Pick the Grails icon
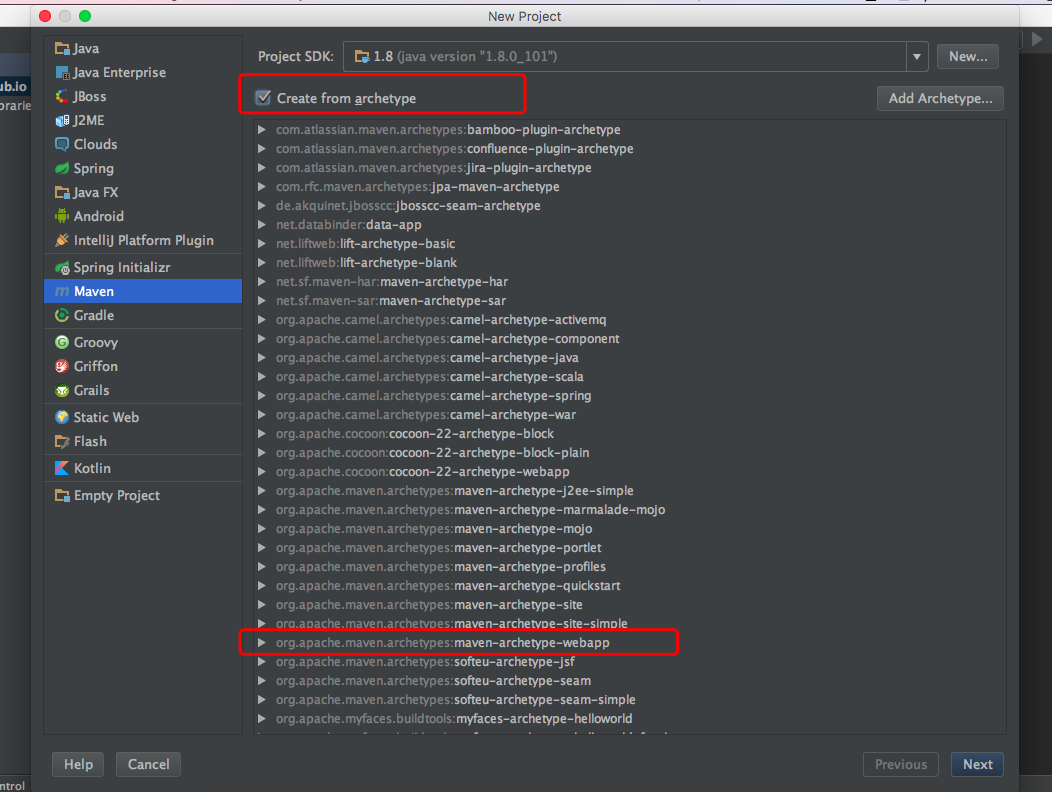The height and width of the screenshot is (792, 1052). coord(62,391)
